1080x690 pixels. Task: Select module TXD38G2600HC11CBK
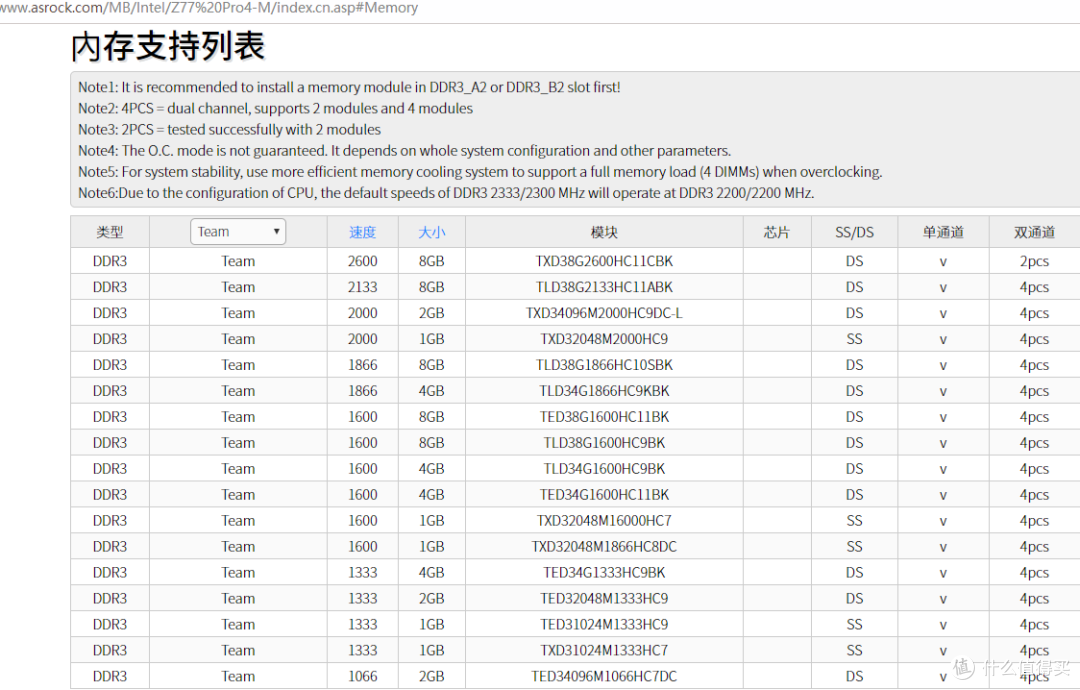(604, 261)
